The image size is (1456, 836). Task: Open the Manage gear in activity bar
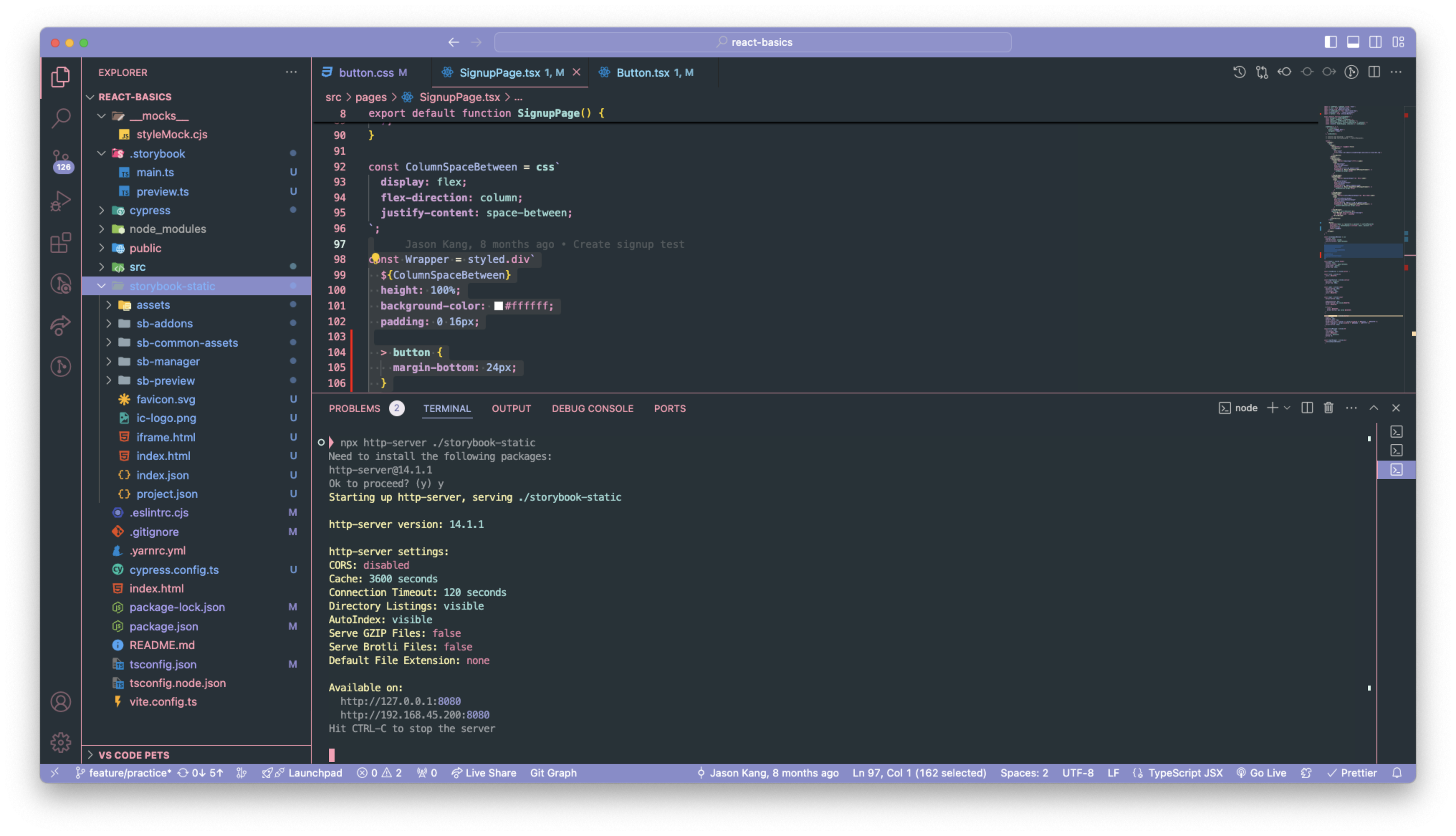pyautogui.click(x=60, y=743)
